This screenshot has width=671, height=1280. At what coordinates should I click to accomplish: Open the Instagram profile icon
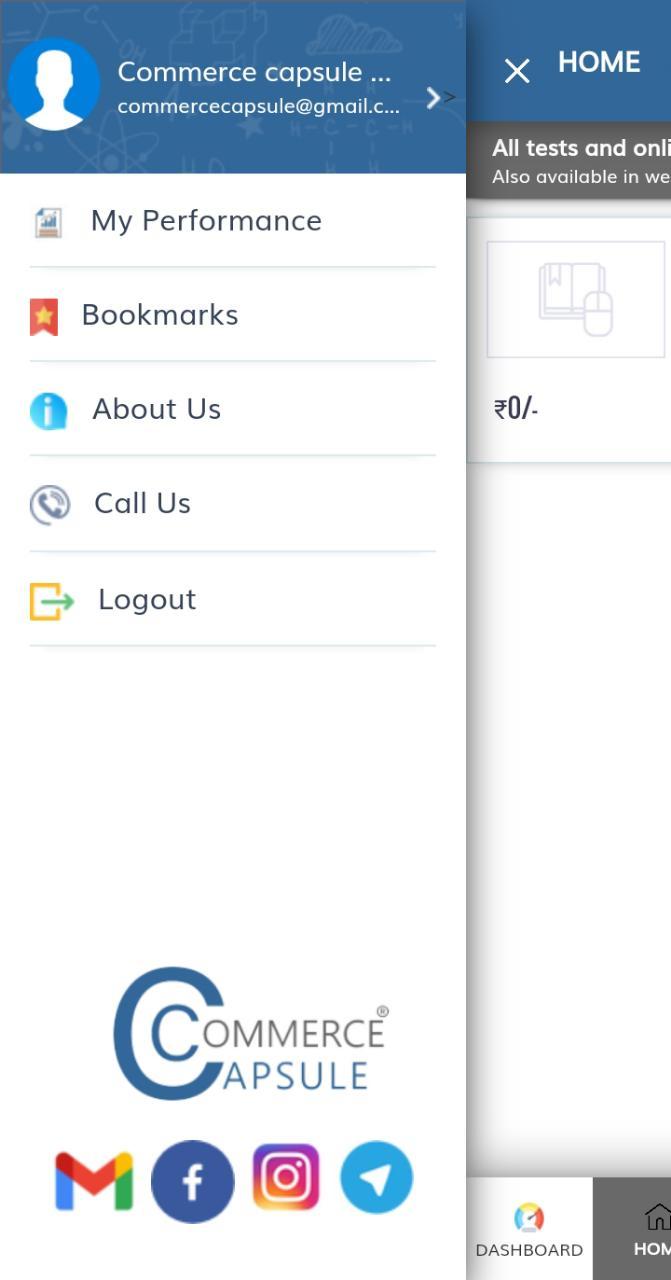click(x=286, y=1178)
